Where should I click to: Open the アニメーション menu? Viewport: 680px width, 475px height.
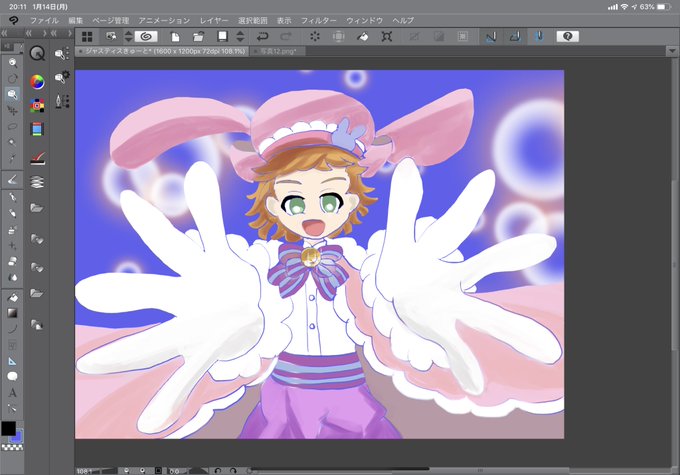point(164,20)
